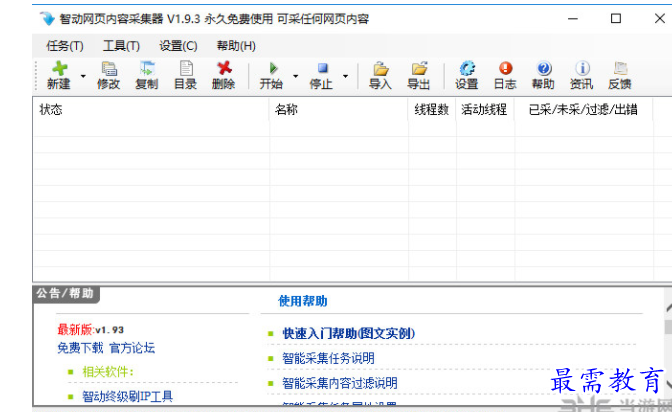Open the 设置(C) menu
This screenshot has height=412, width=672.
tap(178, 45)
